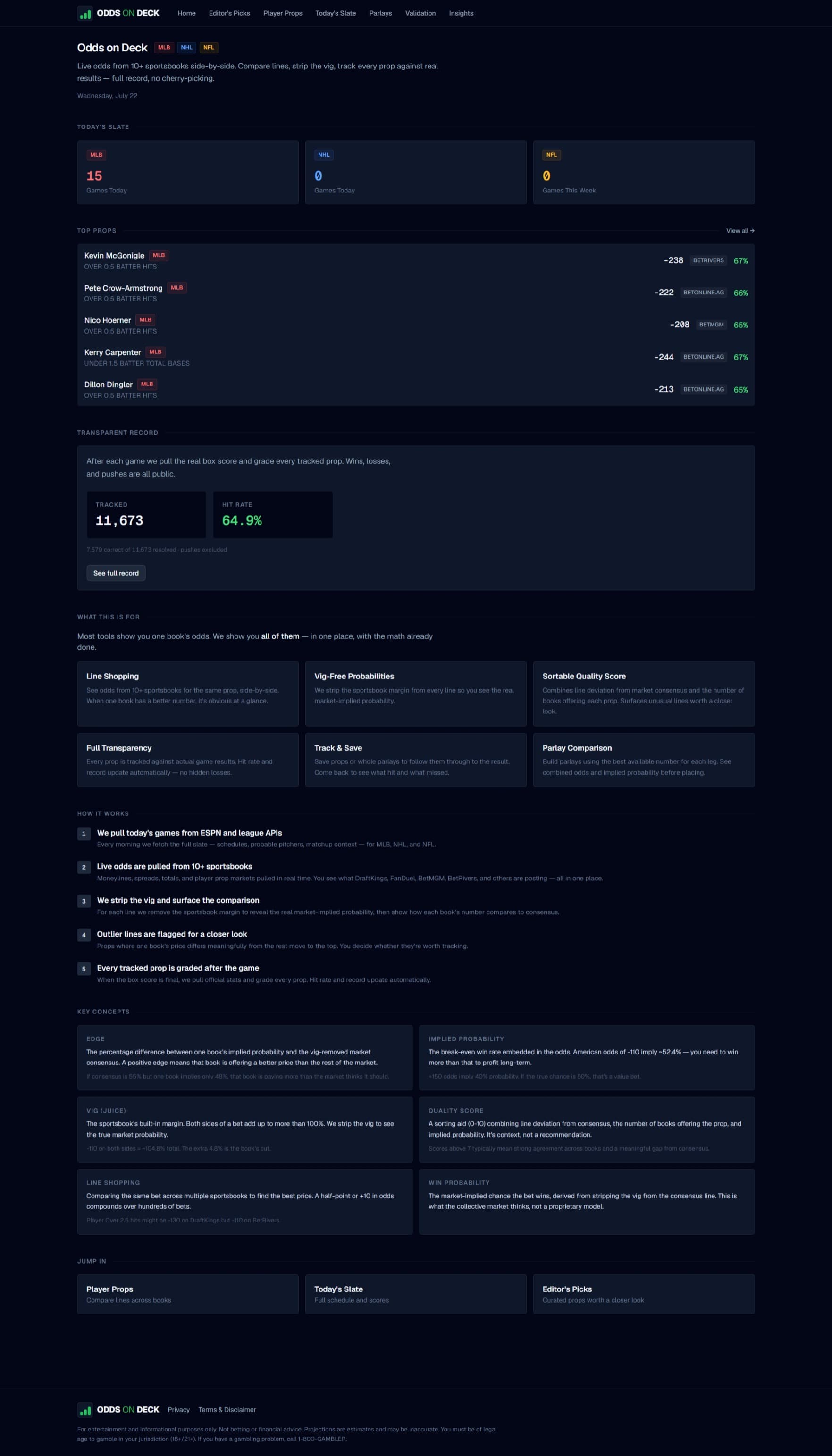Screen dimensions: 832x1456
Task: Go to Player Props in top navigation
Action: (x=283, y=13)
